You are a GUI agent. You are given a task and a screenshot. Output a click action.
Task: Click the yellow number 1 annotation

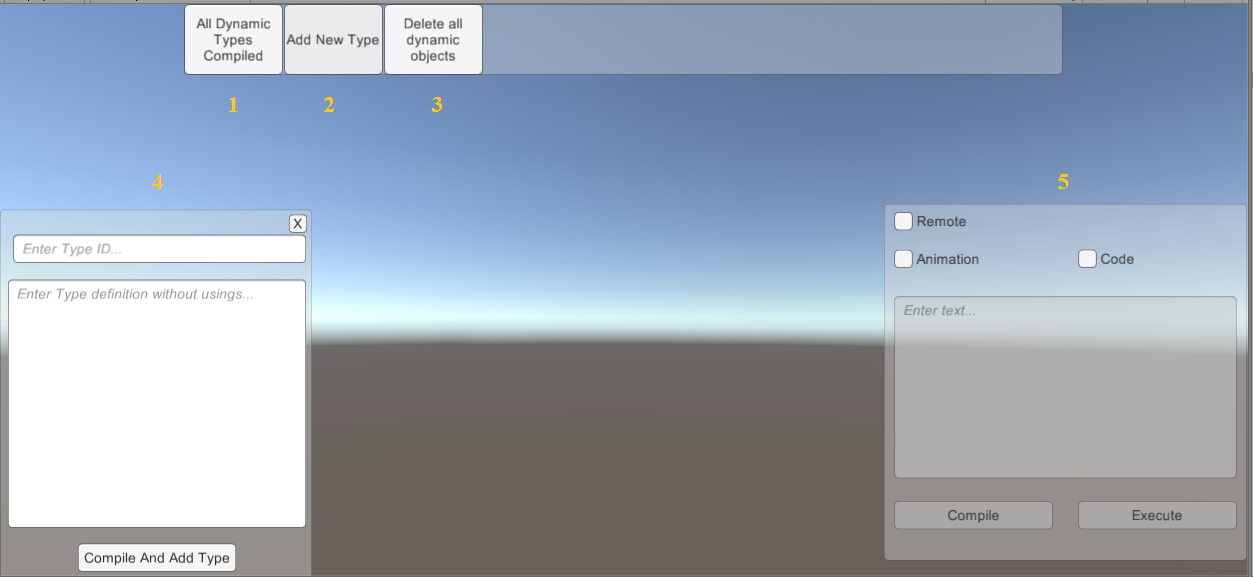coord(233,105)
